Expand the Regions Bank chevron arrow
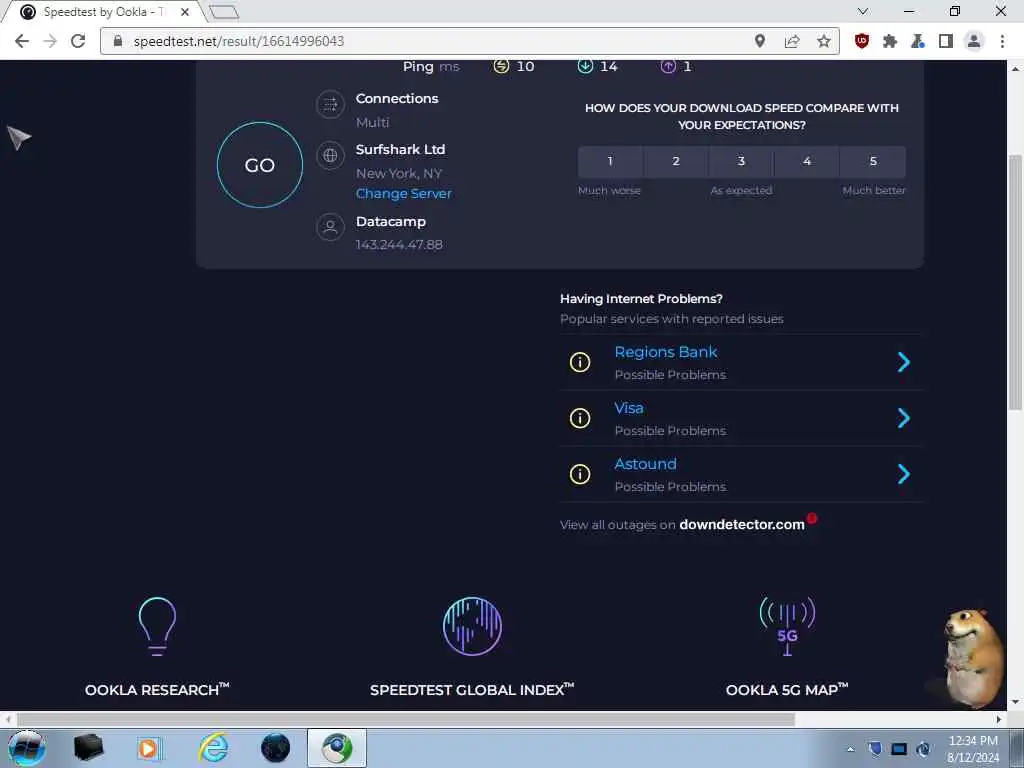 [x=904, y=362]
